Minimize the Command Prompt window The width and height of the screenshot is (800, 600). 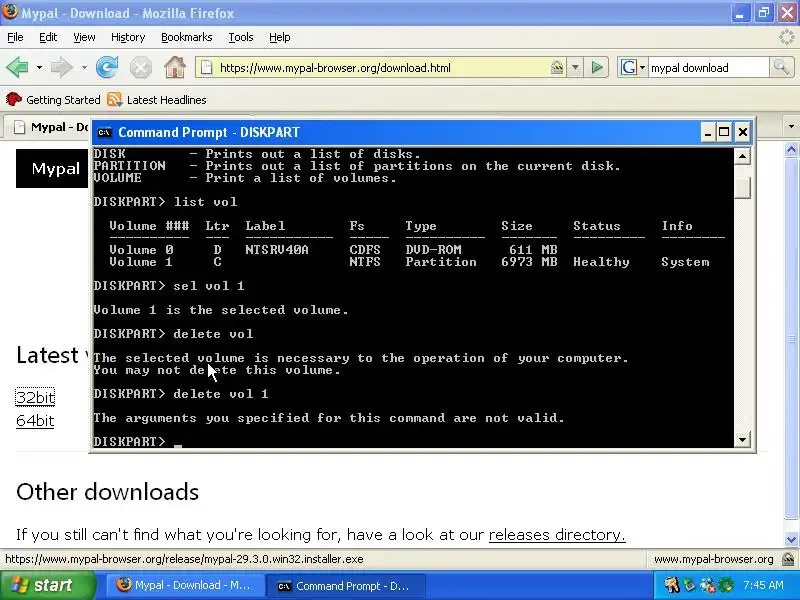point(707,133)
